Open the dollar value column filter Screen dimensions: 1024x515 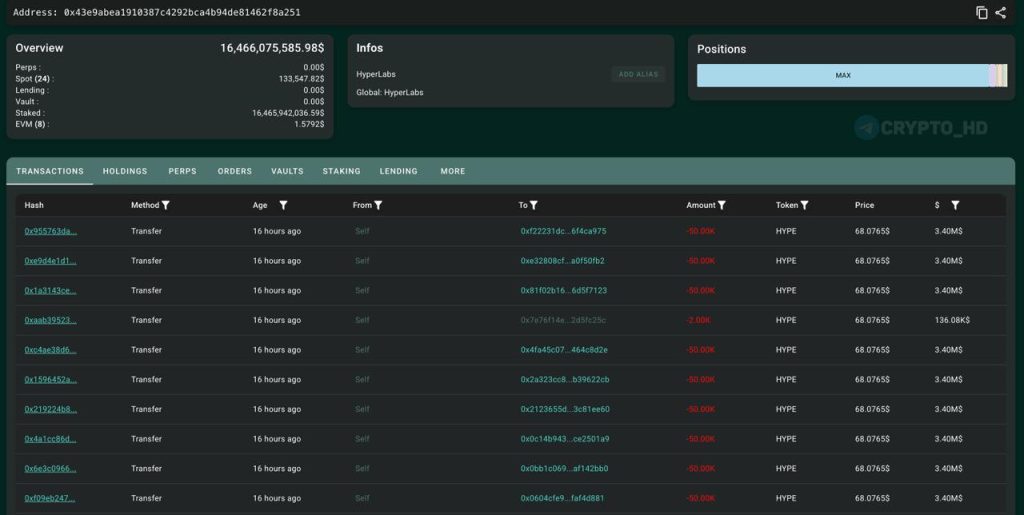(x=955, y=205)
